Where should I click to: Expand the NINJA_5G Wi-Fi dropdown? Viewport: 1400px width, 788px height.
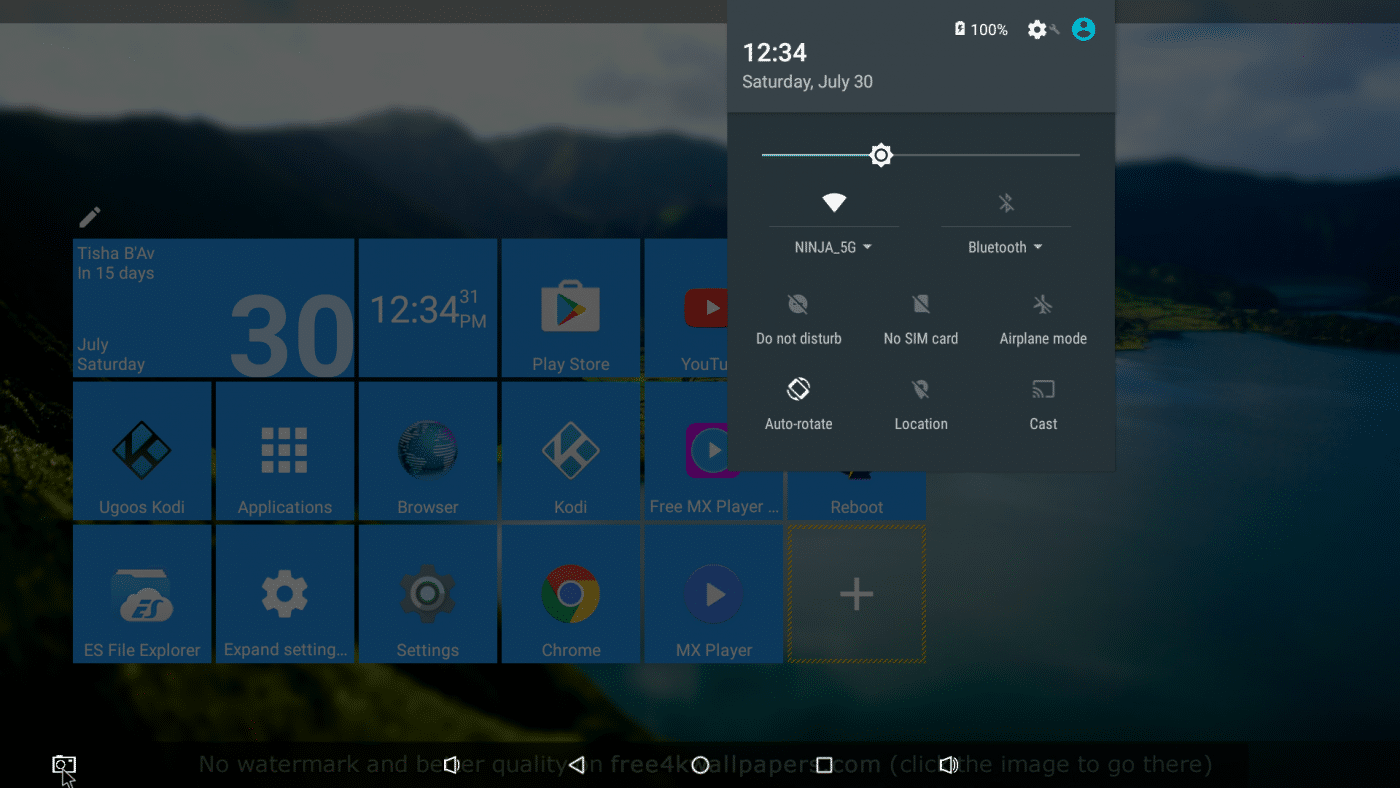834,247
